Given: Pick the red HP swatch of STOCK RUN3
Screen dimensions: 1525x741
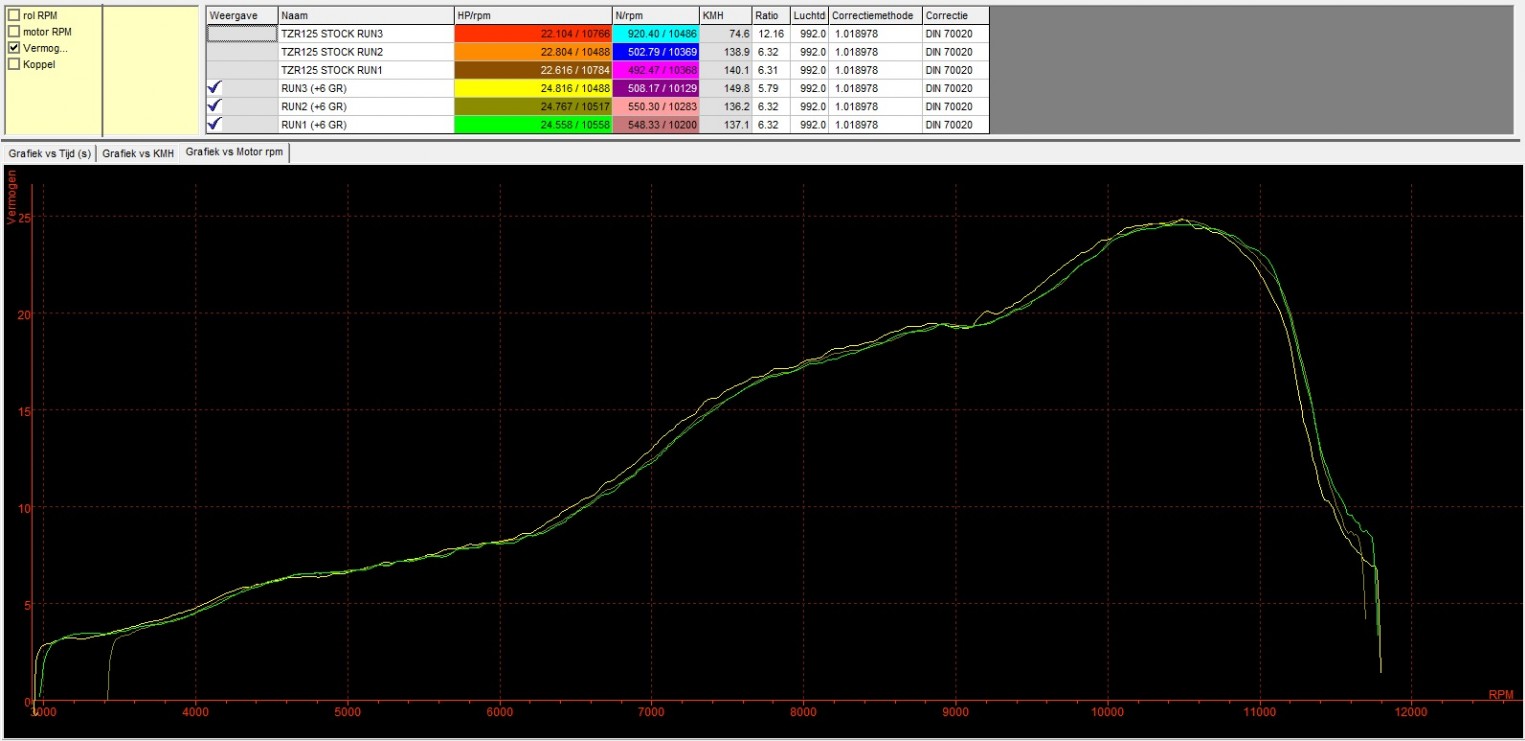Looking at the screenshot, I should click(x=533, y=34).
